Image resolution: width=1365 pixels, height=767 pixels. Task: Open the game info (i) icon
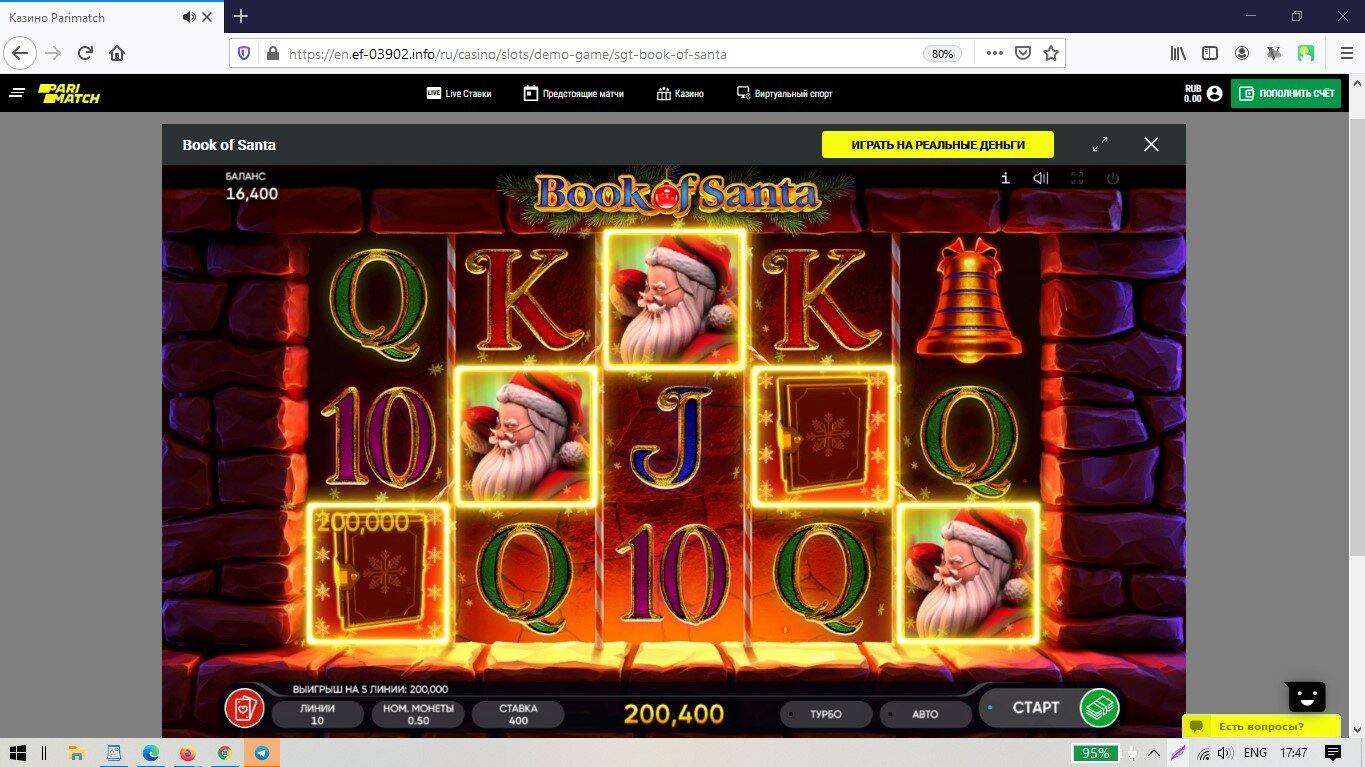[x=1005, y=178]
